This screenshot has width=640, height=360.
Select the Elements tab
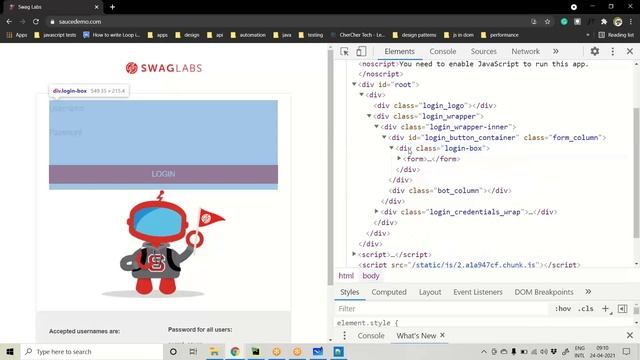(399, 51)
